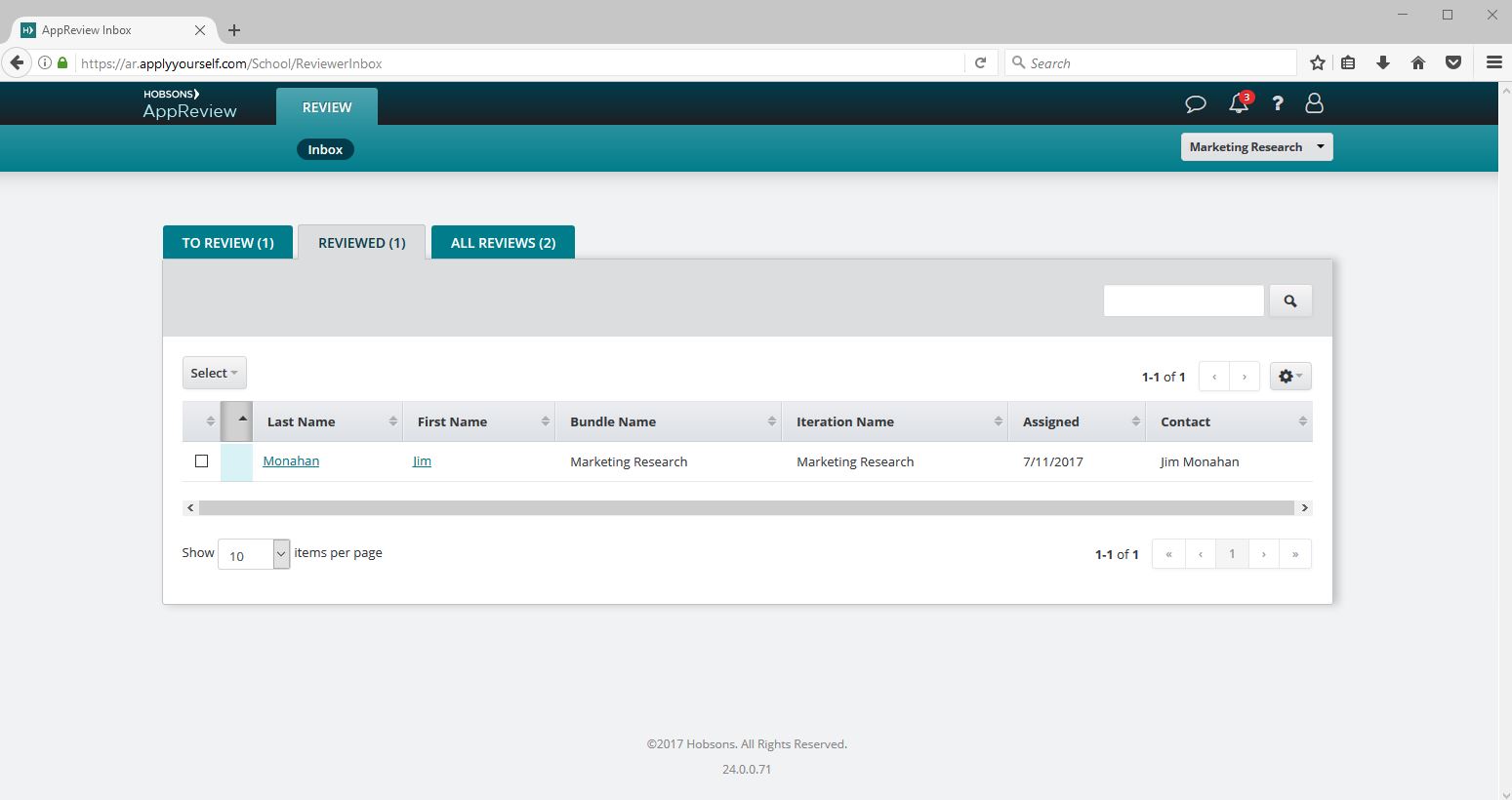Open the Select dropdown menu
Screen dimensions: 1512x800
[214, 374]
